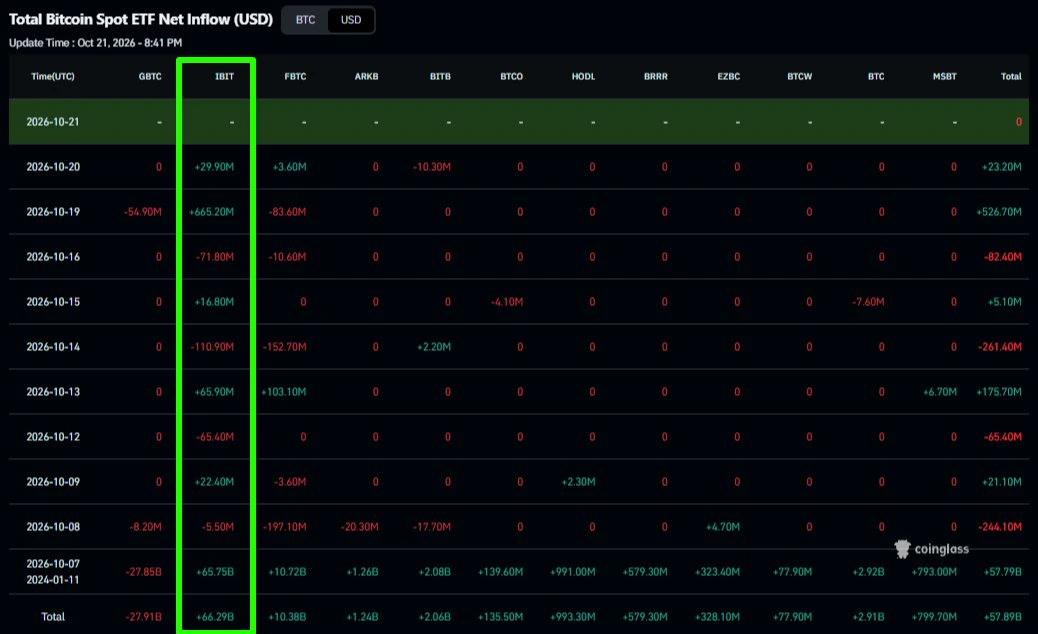
Task: Click the -152.70M FBTC value
Action: 285,347
